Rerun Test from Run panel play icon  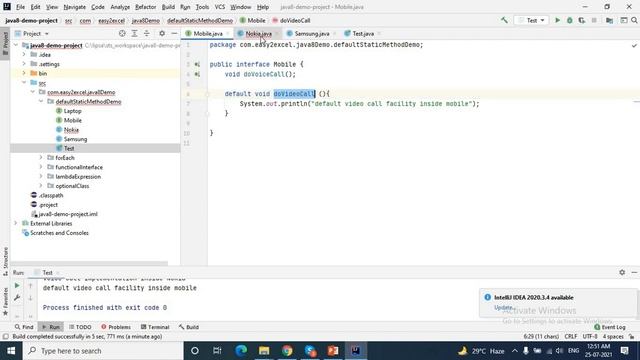pos(17,285)
